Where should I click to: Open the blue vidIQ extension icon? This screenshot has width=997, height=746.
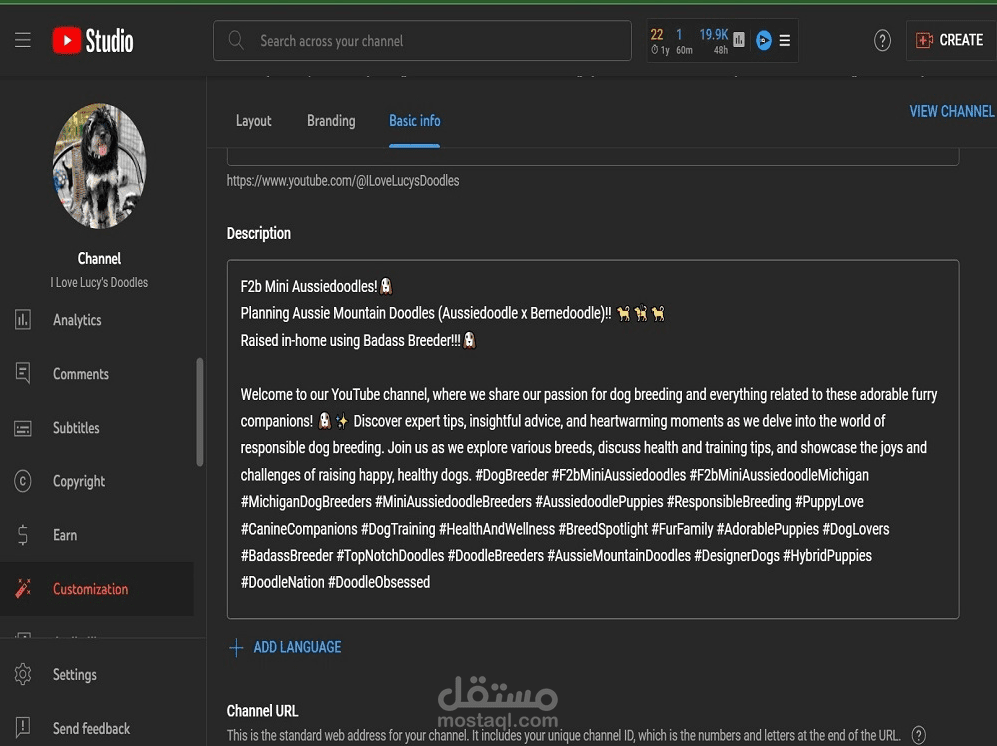click(764, 41)
